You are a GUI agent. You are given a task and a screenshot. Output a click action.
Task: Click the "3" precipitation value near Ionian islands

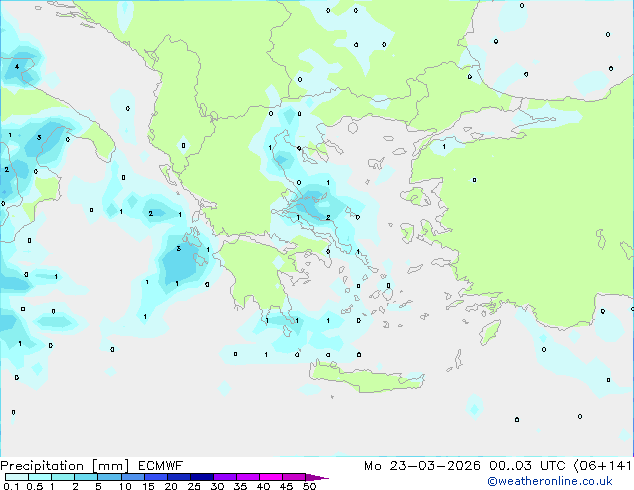179,248
